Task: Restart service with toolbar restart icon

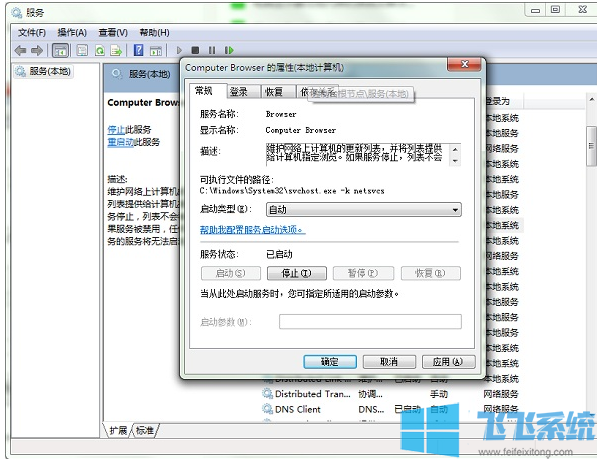Action: click(x=229, y=50)
